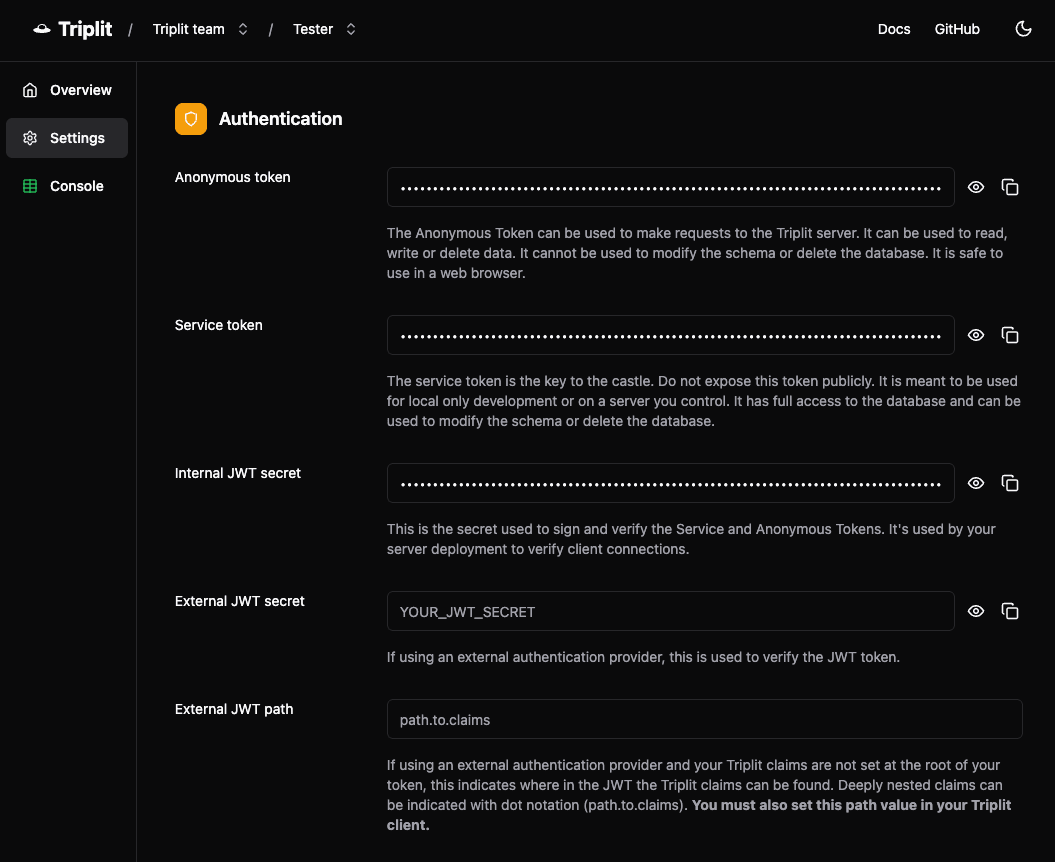This screenshot has height=862, width=1055.
Task: Click the Triplit cloud logo
Action: pos(40,28)
